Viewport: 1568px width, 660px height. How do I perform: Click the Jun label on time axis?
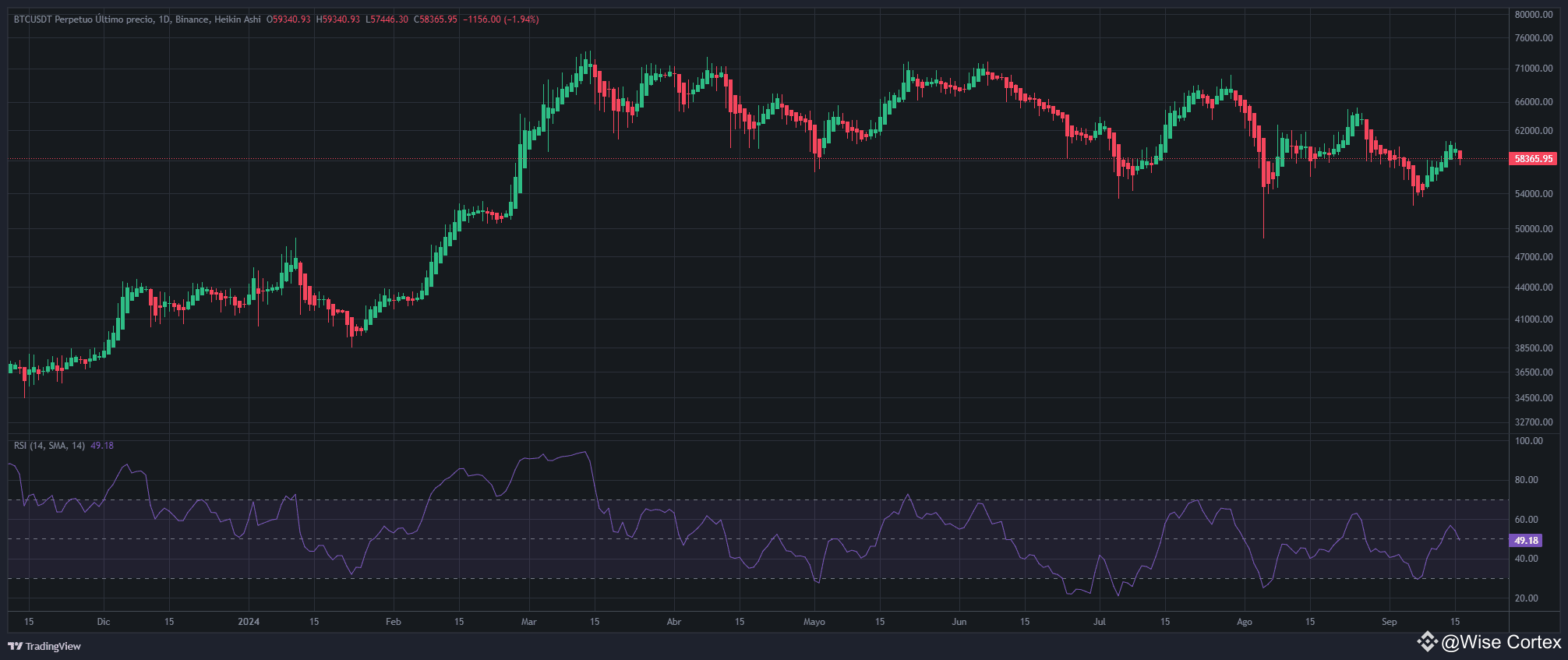tap(959, 622)
